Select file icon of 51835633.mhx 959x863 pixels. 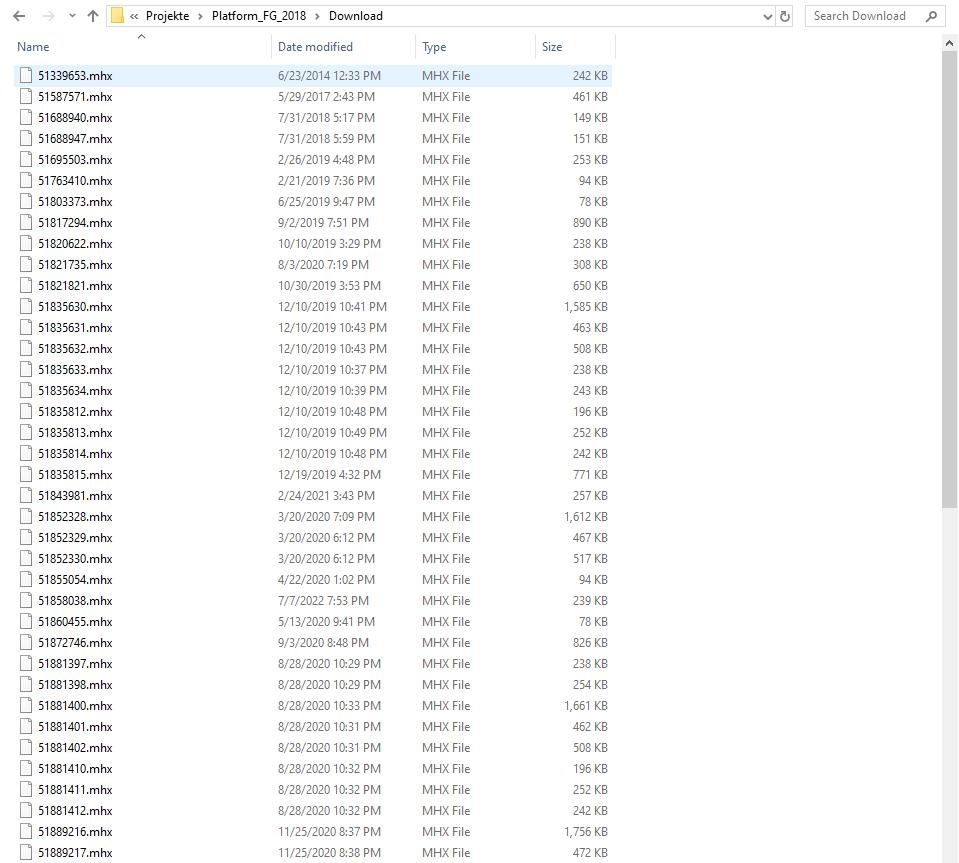(x=26, y=369)
